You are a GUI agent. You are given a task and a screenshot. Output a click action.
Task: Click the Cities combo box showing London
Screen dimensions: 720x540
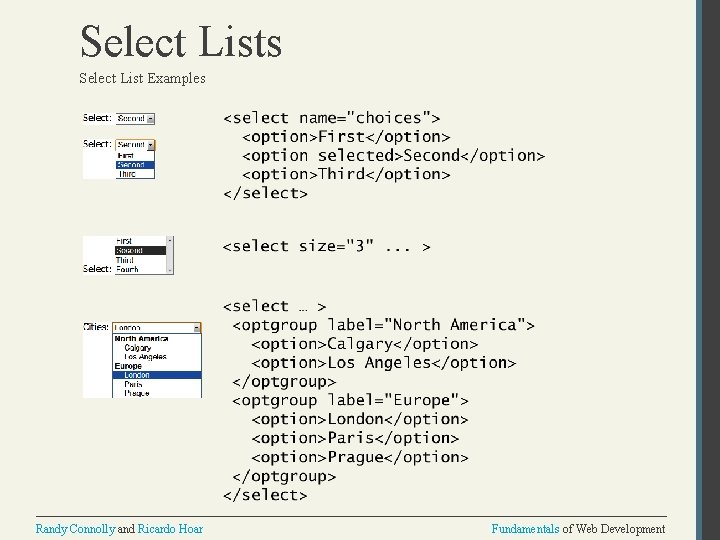tap(157, 328)
